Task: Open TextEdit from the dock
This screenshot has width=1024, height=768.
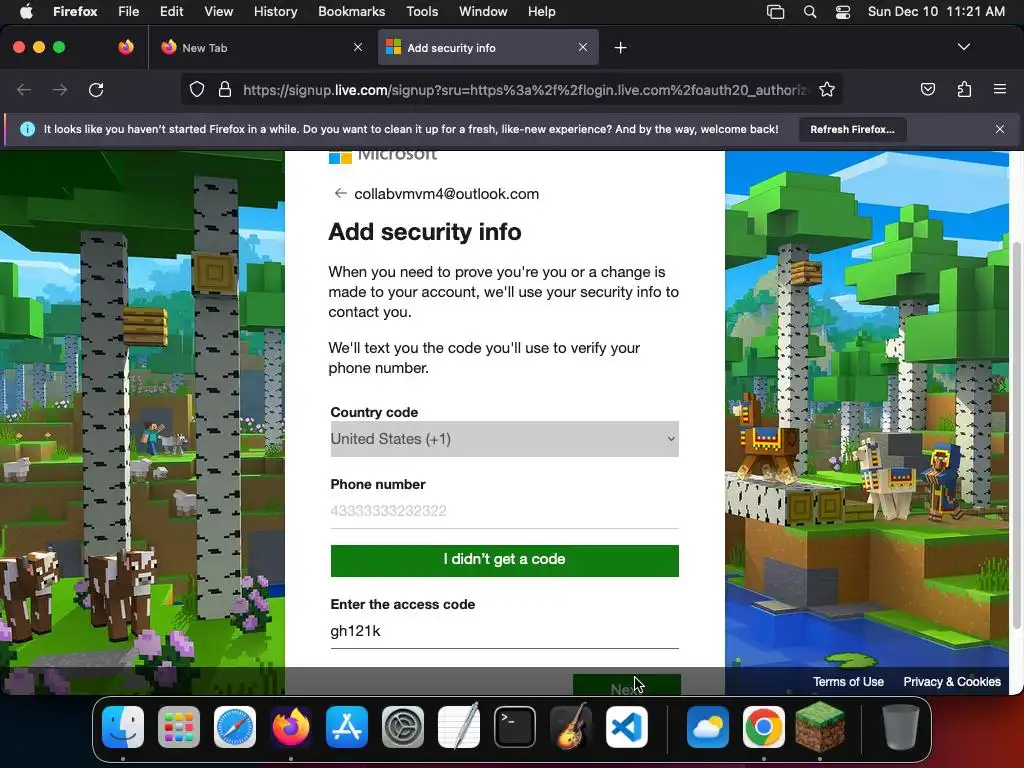Action: tap(459, 727)
